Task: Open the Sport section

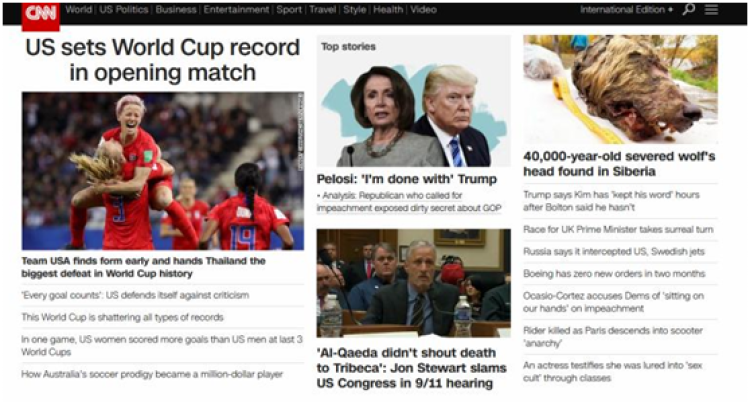Action: pos(289,10)
